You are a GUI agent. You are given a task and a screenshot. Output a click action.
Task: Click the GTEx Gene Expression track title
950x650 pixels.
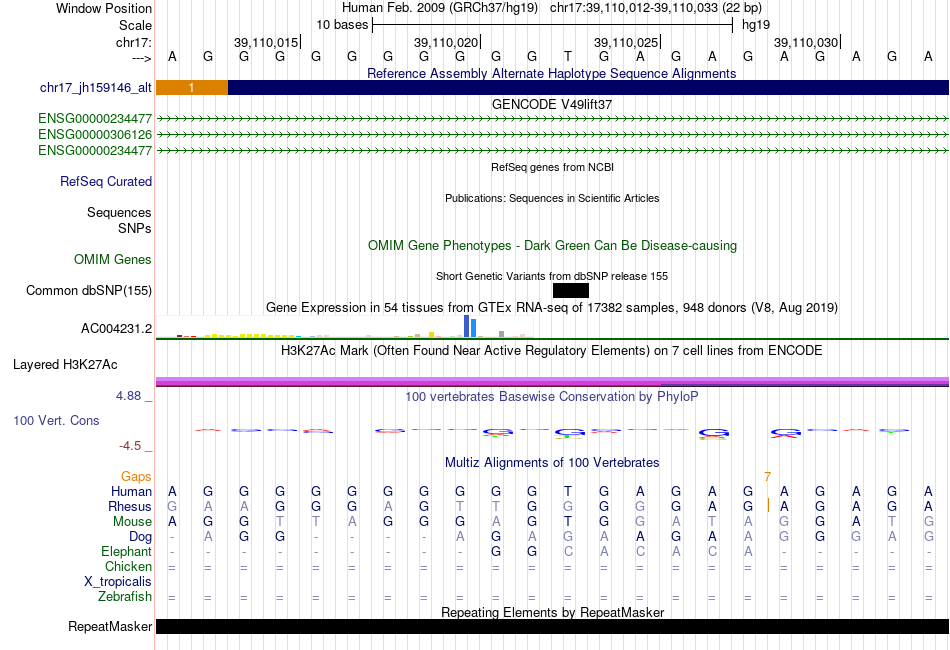pyautogui.click(x=552, y=307)
